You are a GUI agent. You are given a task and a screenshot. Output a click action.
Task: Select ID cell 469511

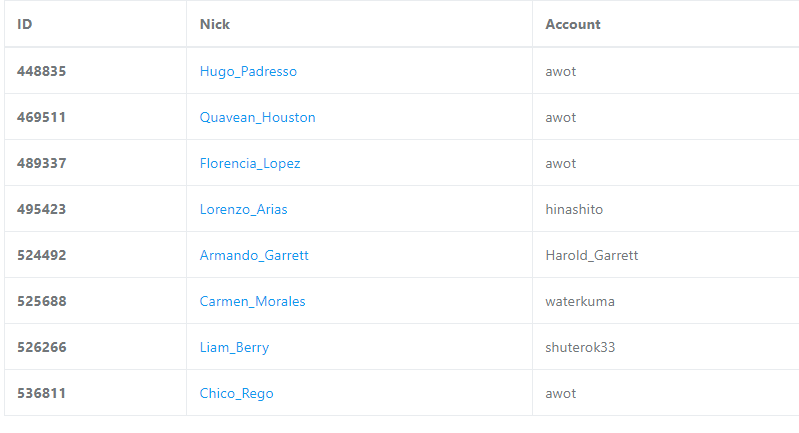pos(41,117)
